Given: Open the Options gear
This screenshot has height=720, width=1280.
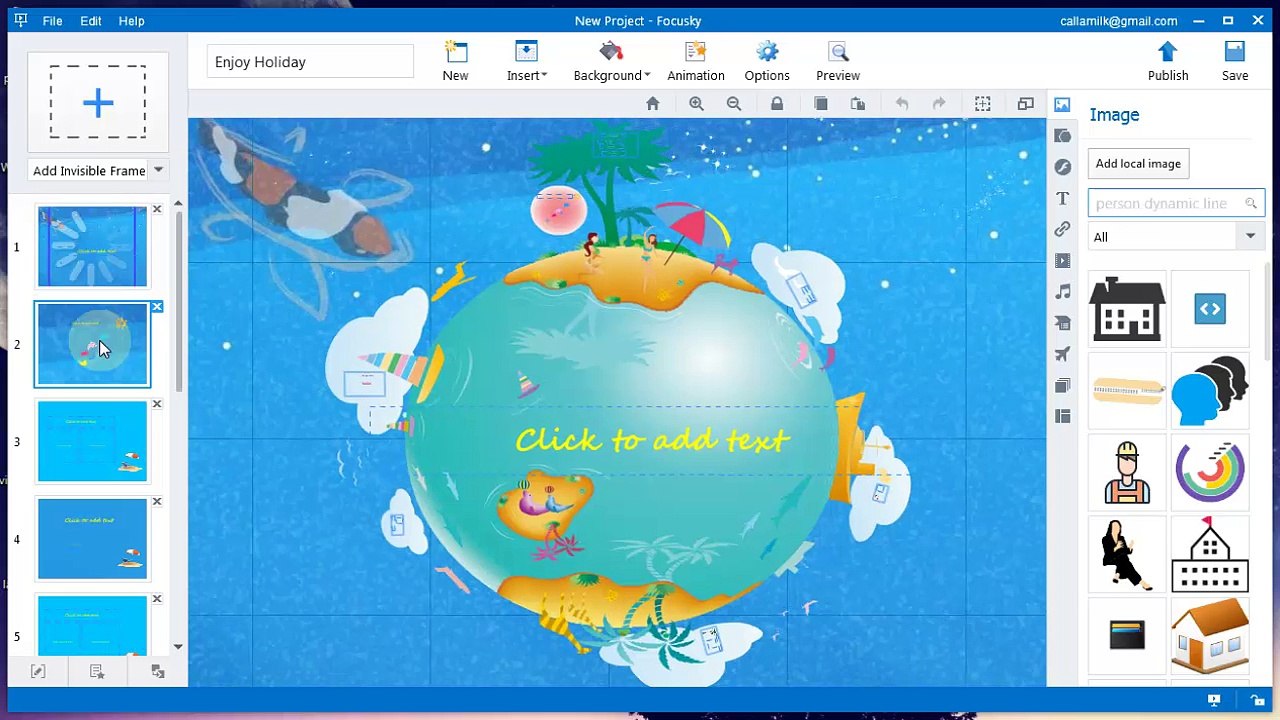Looking at the screenshot, I should 767,62.
